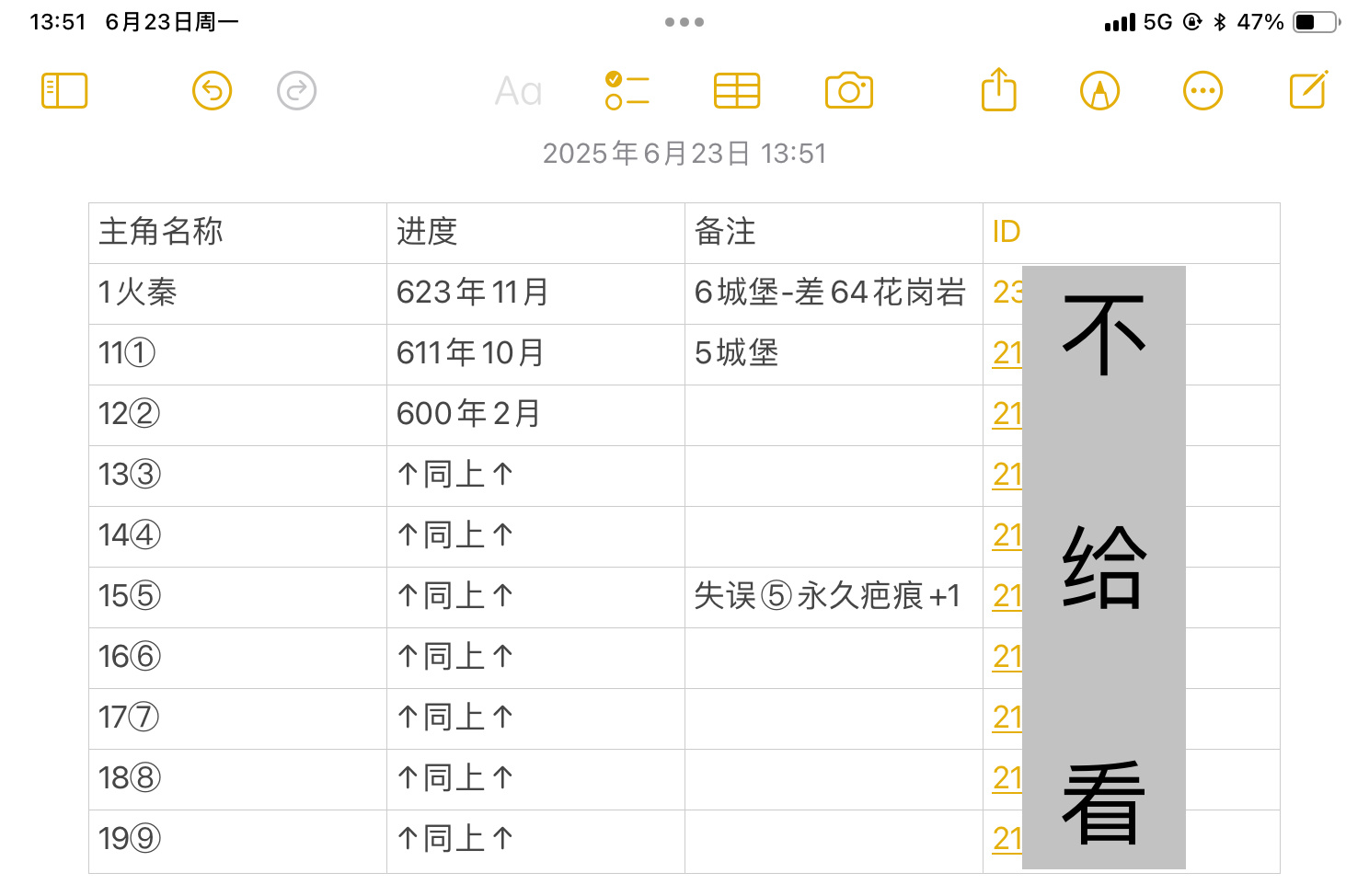Insert a checklist with the checklist icon

pyautogui.click(x=627, y=91)
